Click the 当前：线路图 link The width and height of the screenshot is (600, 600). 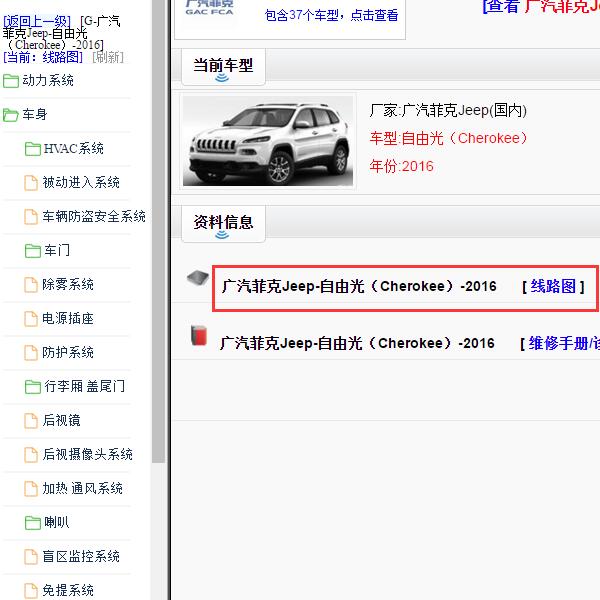43,57
